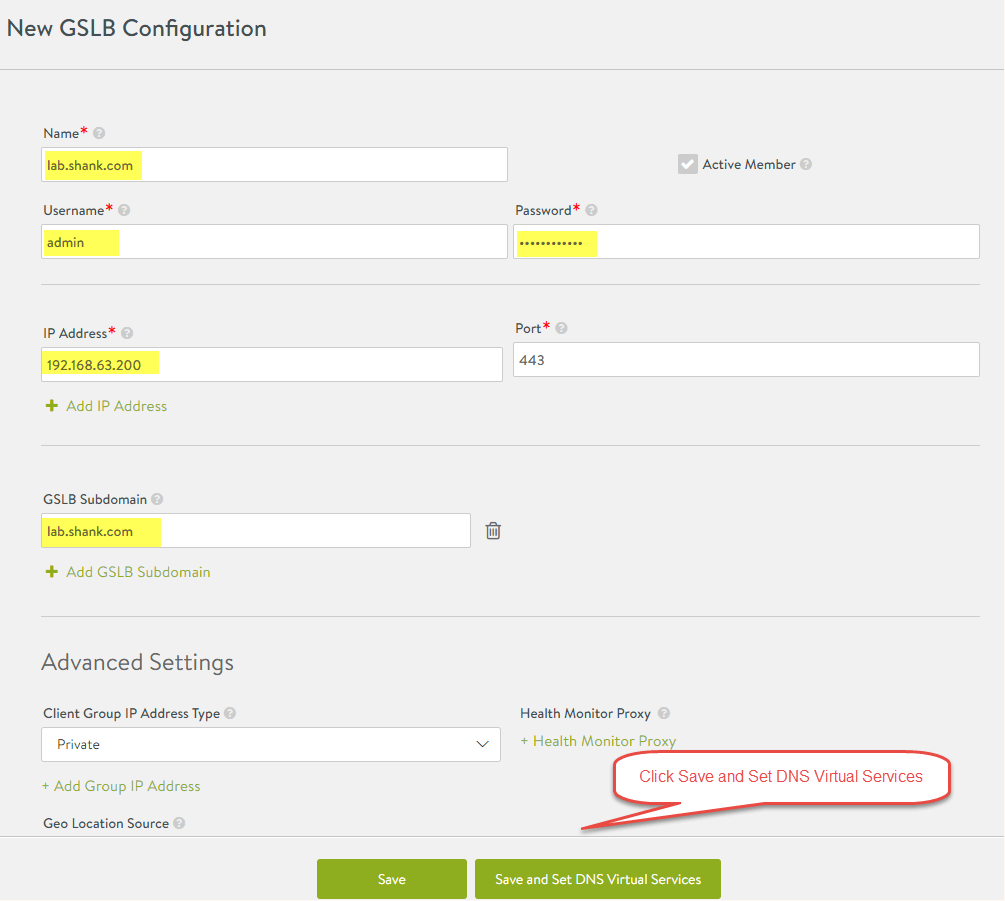Show help tooltip for Password field
This screenshot has width=1005, height=901.
pyautogui.click(x=591, y=210)
